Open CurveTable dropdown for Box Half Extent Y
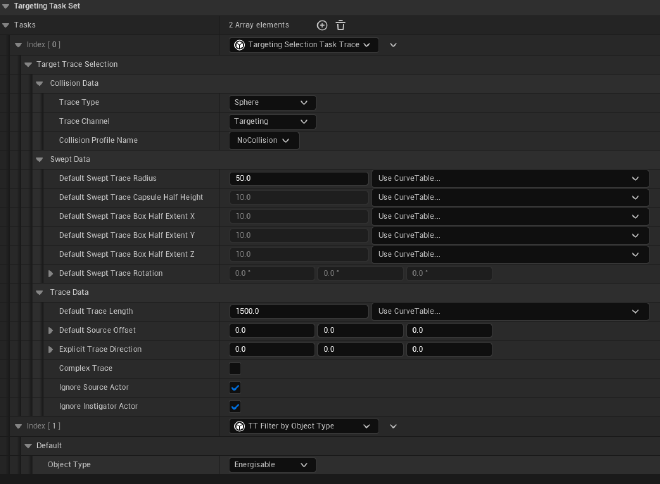This screenshot has height=484, width=660. click(510, 235)
